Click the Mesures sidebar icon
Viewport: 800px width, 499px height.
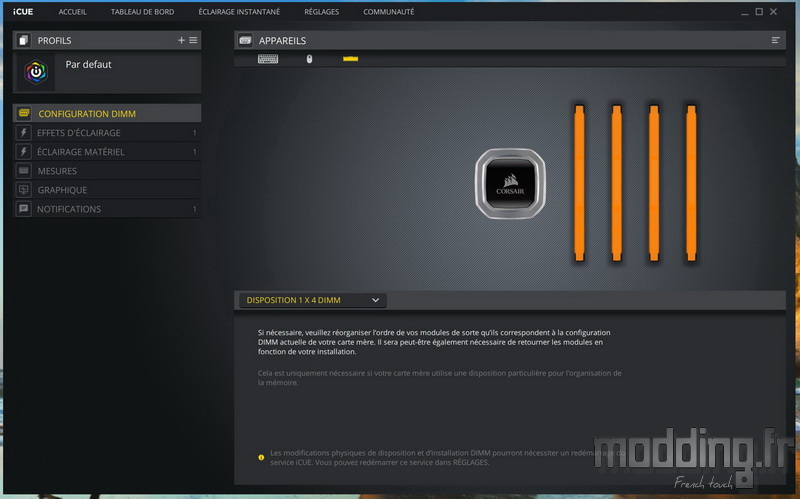23,170
